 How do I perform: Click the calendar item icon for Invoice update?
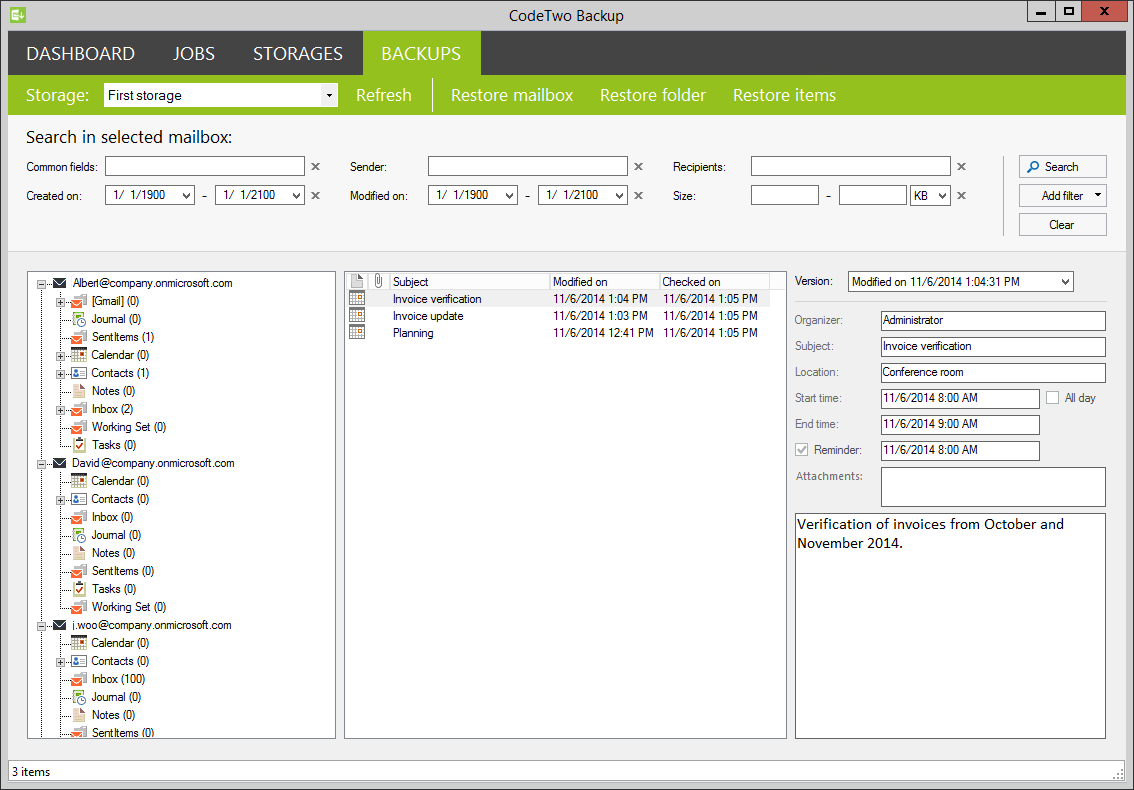pyautogui.click(x=357, y=315)
